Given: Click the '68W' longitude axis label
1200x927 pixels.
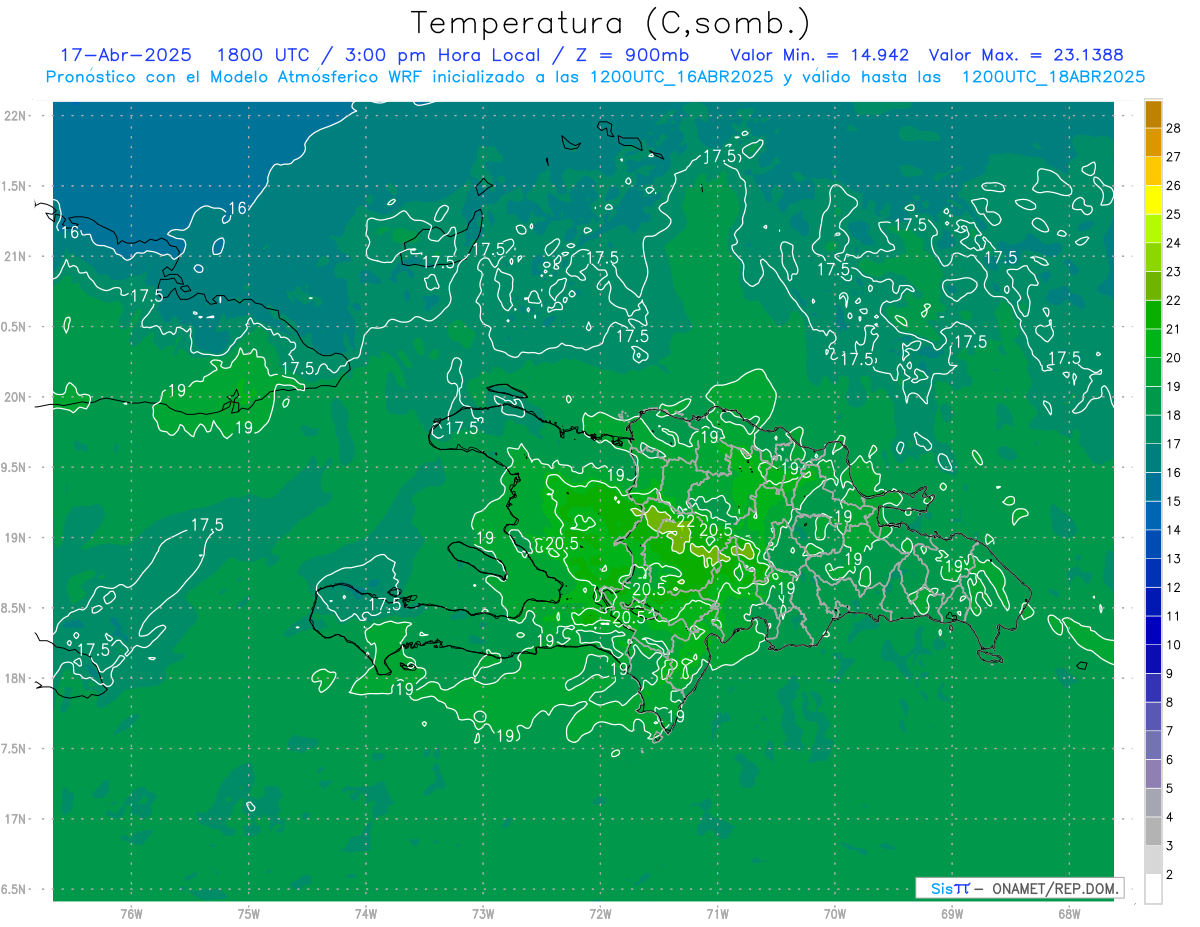Looking at the screenshot, I should (x=1068, y=914).
